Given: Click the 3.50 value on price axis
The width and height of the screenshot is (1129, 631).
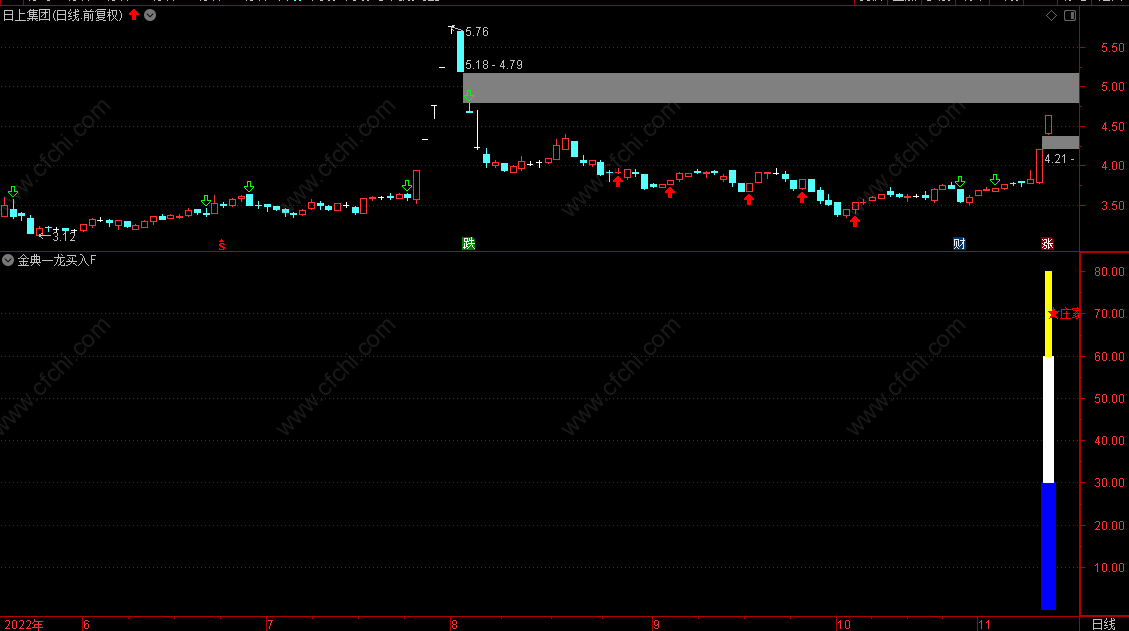Looking at the screenshot, I should click(x=1112, y=206).
